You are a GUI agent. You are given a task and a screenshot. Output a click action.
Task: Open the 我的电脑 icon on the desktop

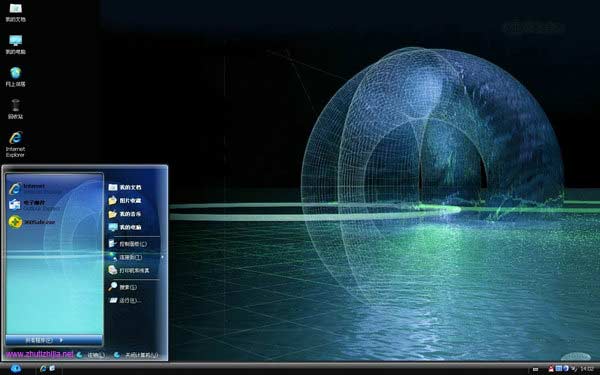(x=15, y=44)
